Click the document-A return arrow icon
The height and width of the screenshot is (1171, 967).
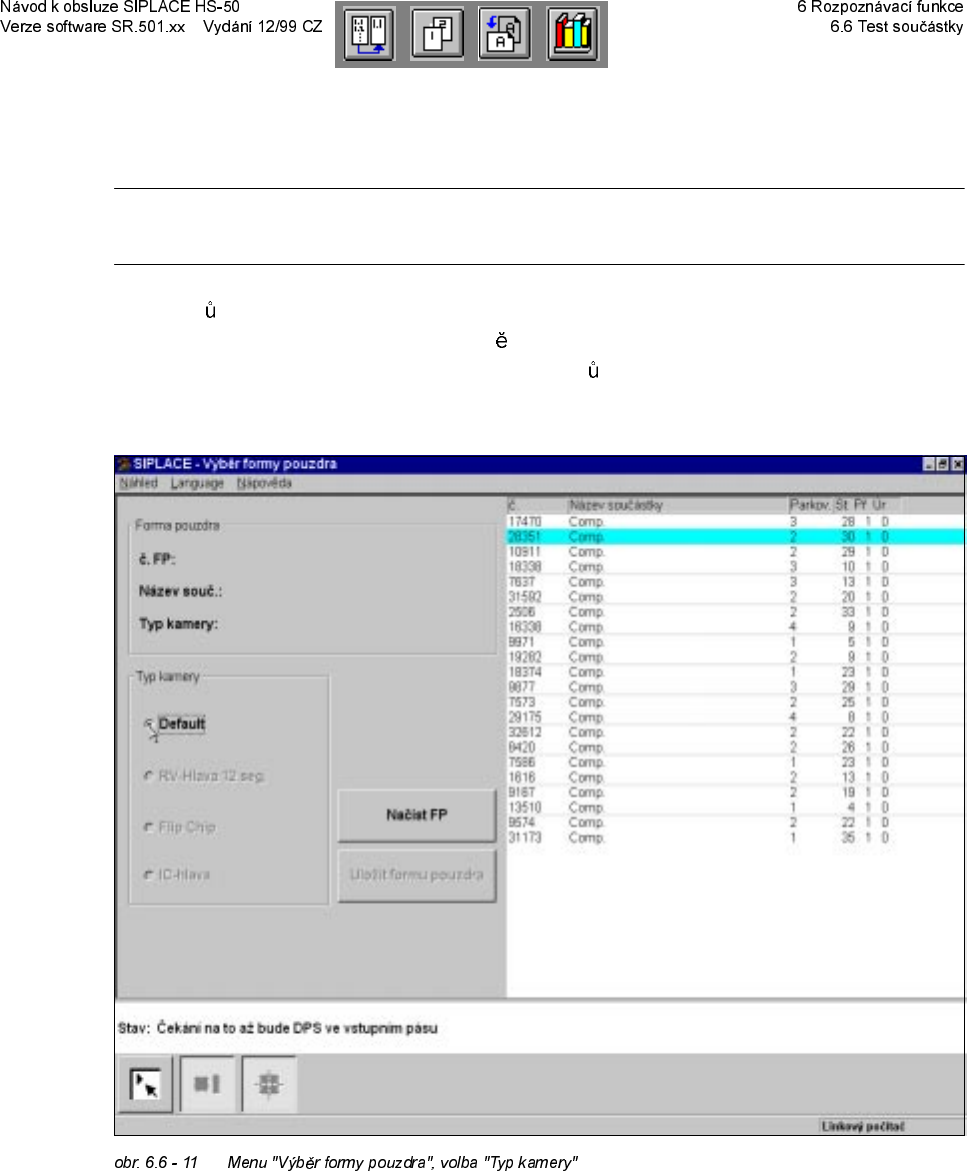(x=504, y=34)
